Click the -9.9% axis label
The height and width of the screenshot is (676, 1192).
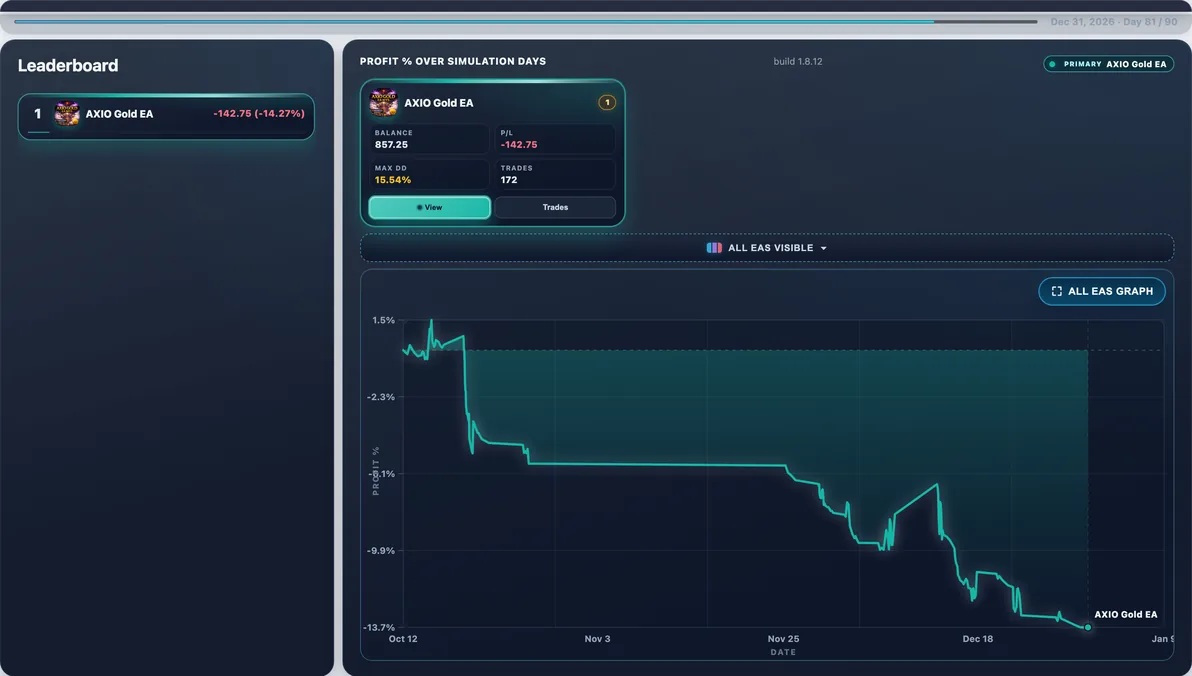coord(380,551)
